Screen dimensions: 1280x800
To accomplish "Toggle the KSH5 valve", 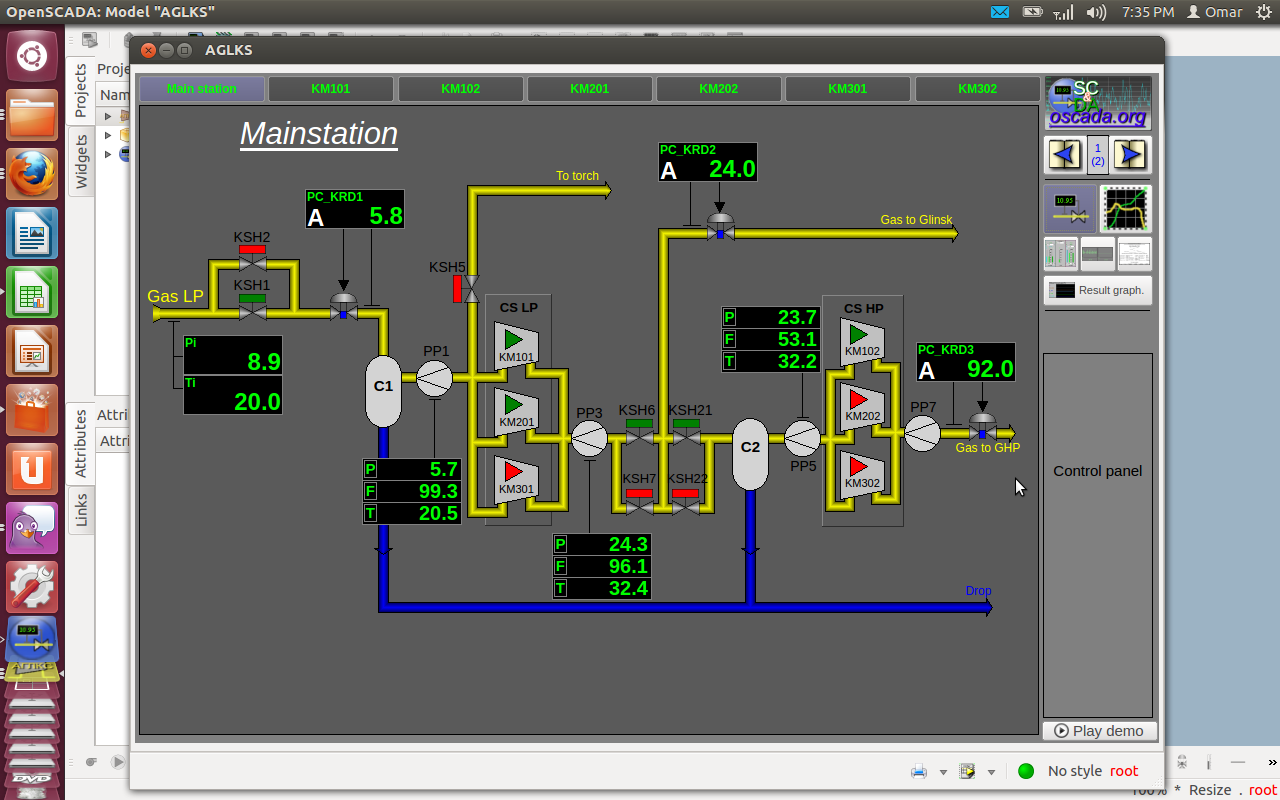I will tap(471, 289).
